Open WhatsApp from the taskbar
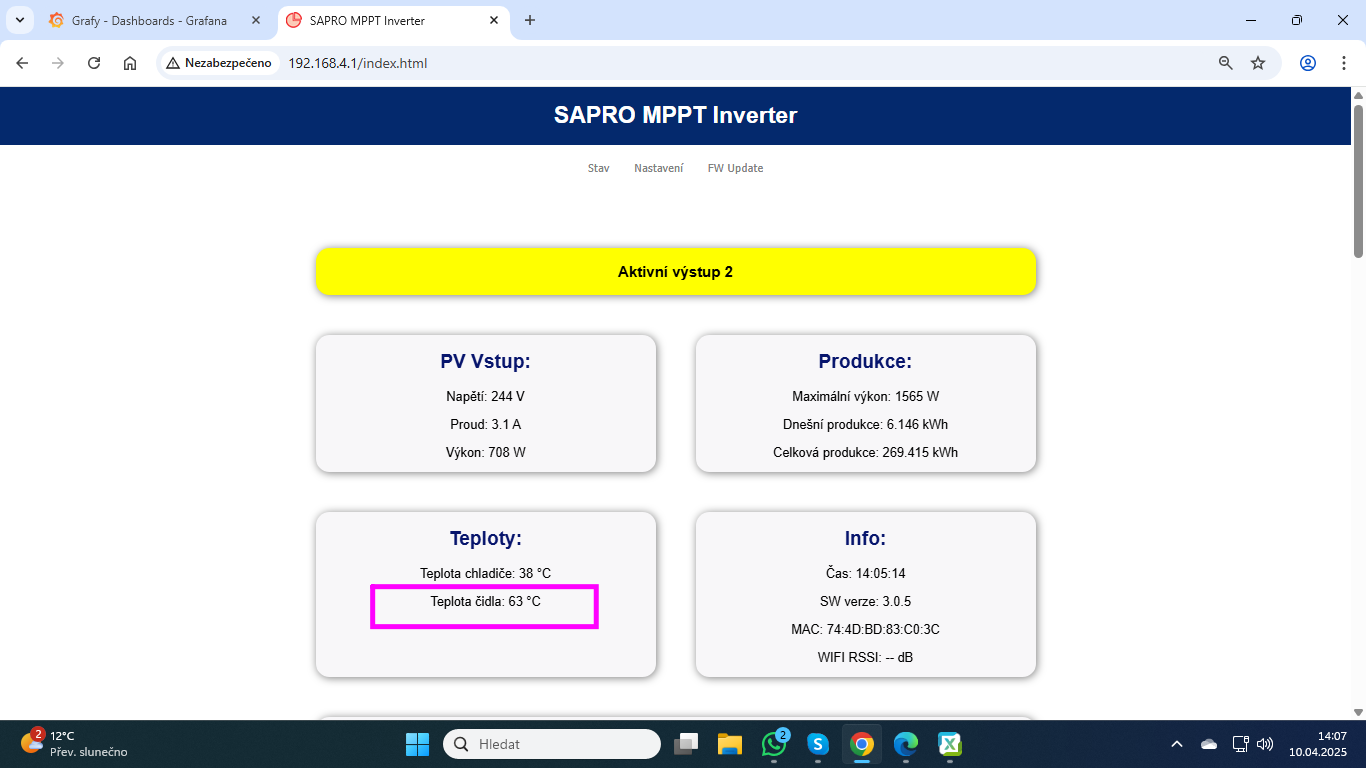Viewport: 1366px width, 768px height. (x=774, y=744)
